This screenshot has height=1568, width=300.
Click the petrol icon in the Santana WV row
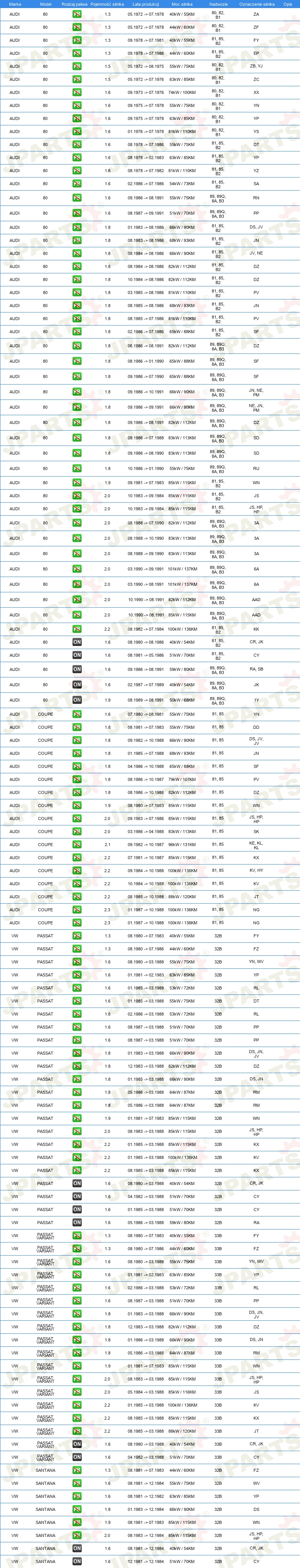[x=77, y=1483]
